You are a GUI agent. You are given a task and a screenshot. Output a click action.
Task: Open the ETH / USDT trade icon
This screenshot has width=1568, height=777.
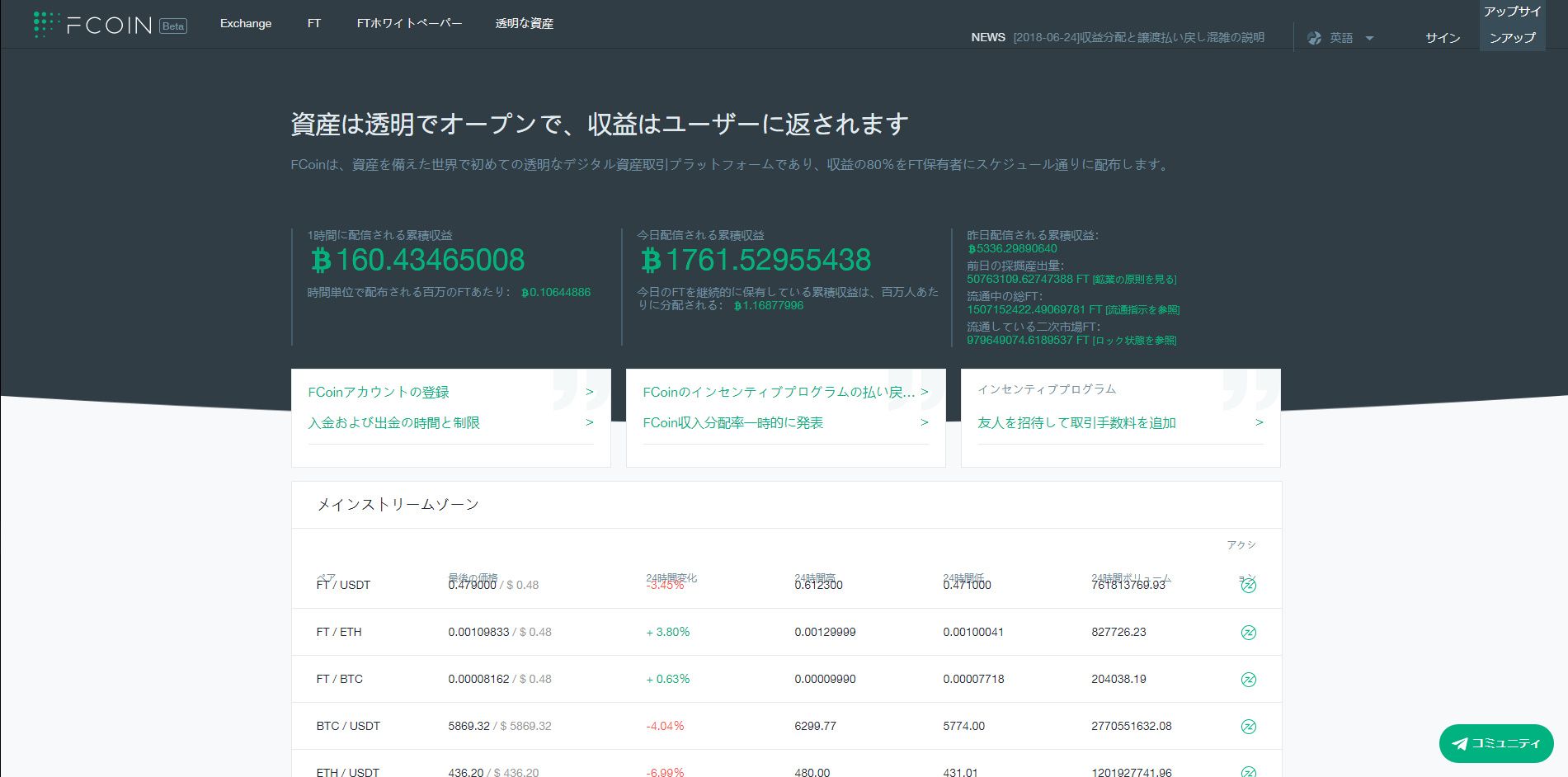tap(1248, 772)
